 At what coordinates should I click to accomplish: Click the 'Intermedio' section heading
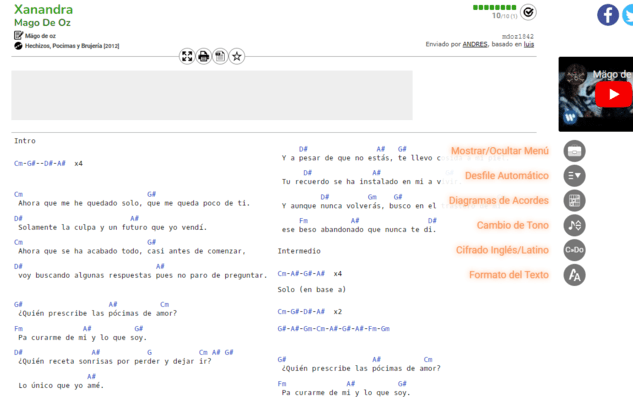click(299, 251)
